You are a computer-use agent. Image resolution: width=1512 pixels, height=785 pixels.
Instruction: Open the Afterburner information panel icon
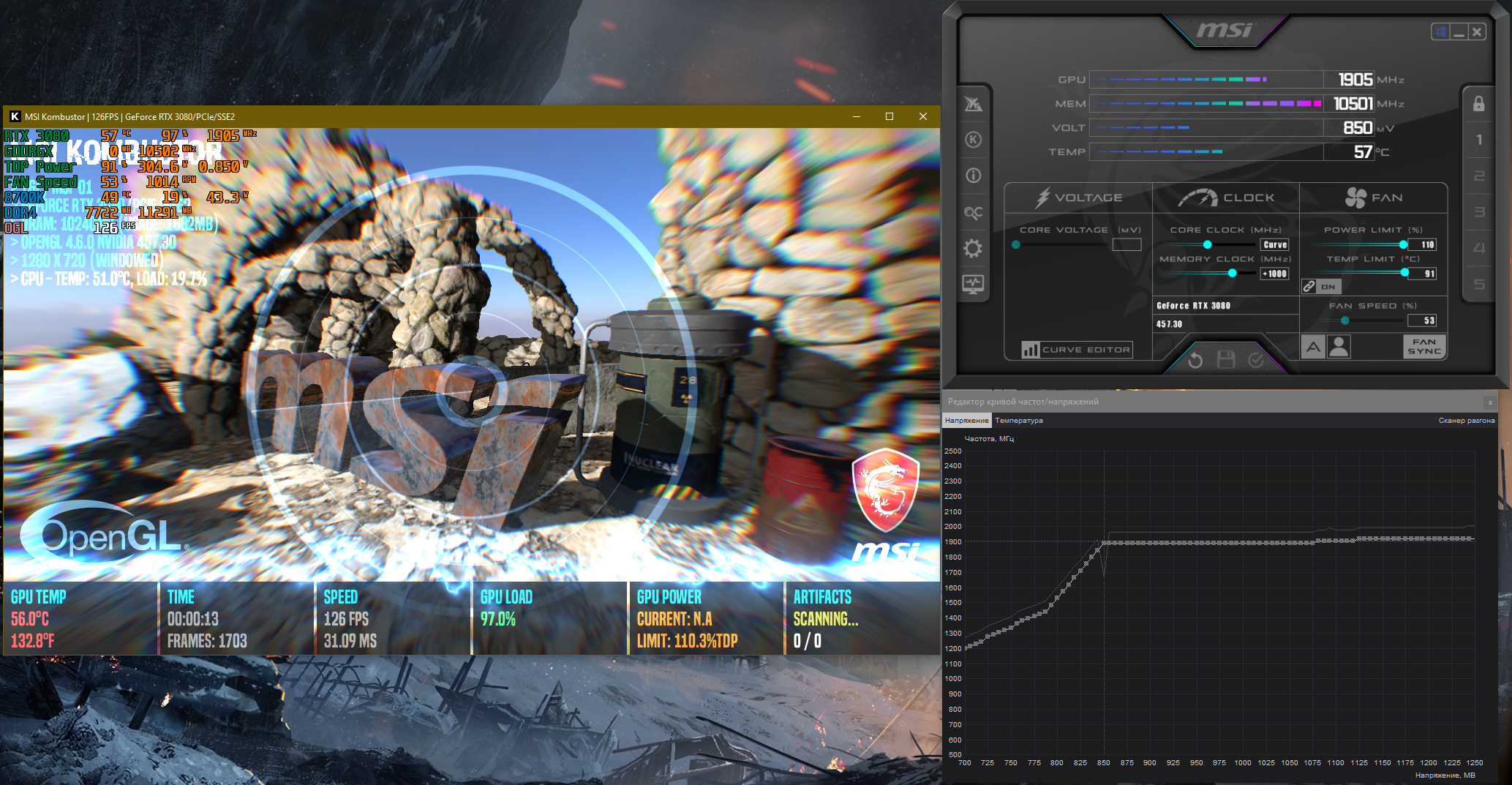(x=973, y=176)
